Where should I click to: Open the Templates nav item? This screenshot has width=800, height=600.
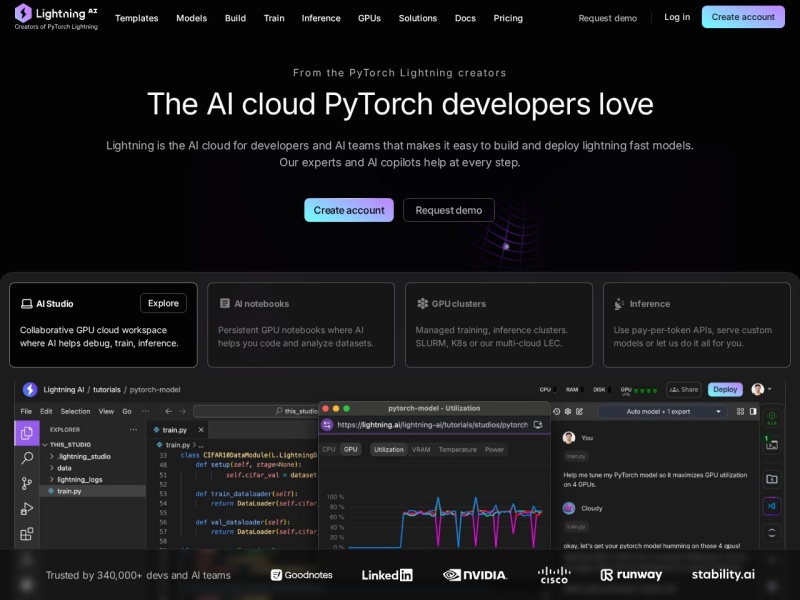tap(137, 18)
